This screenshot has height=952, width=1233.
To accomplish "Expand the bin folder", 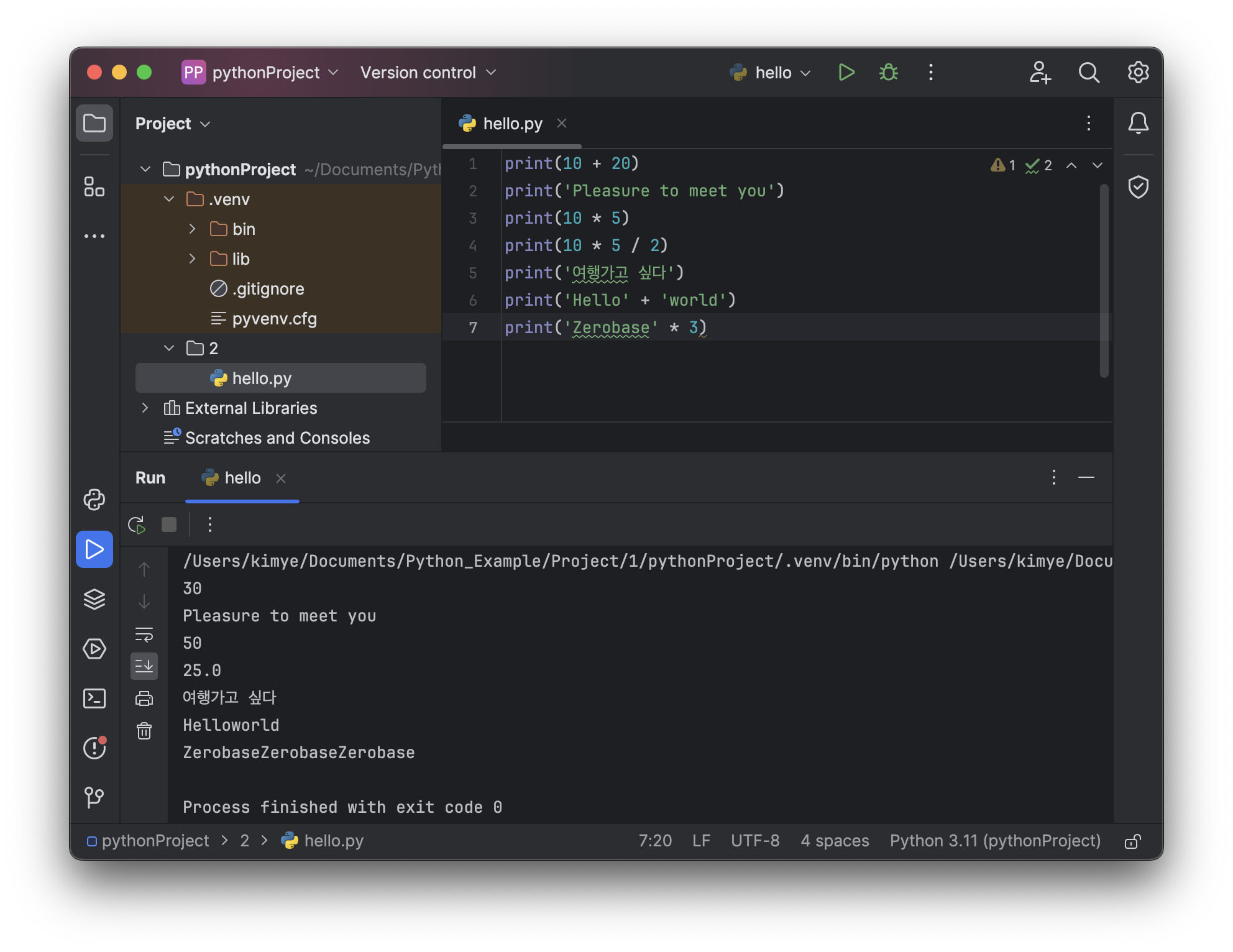I will (193, 229).
